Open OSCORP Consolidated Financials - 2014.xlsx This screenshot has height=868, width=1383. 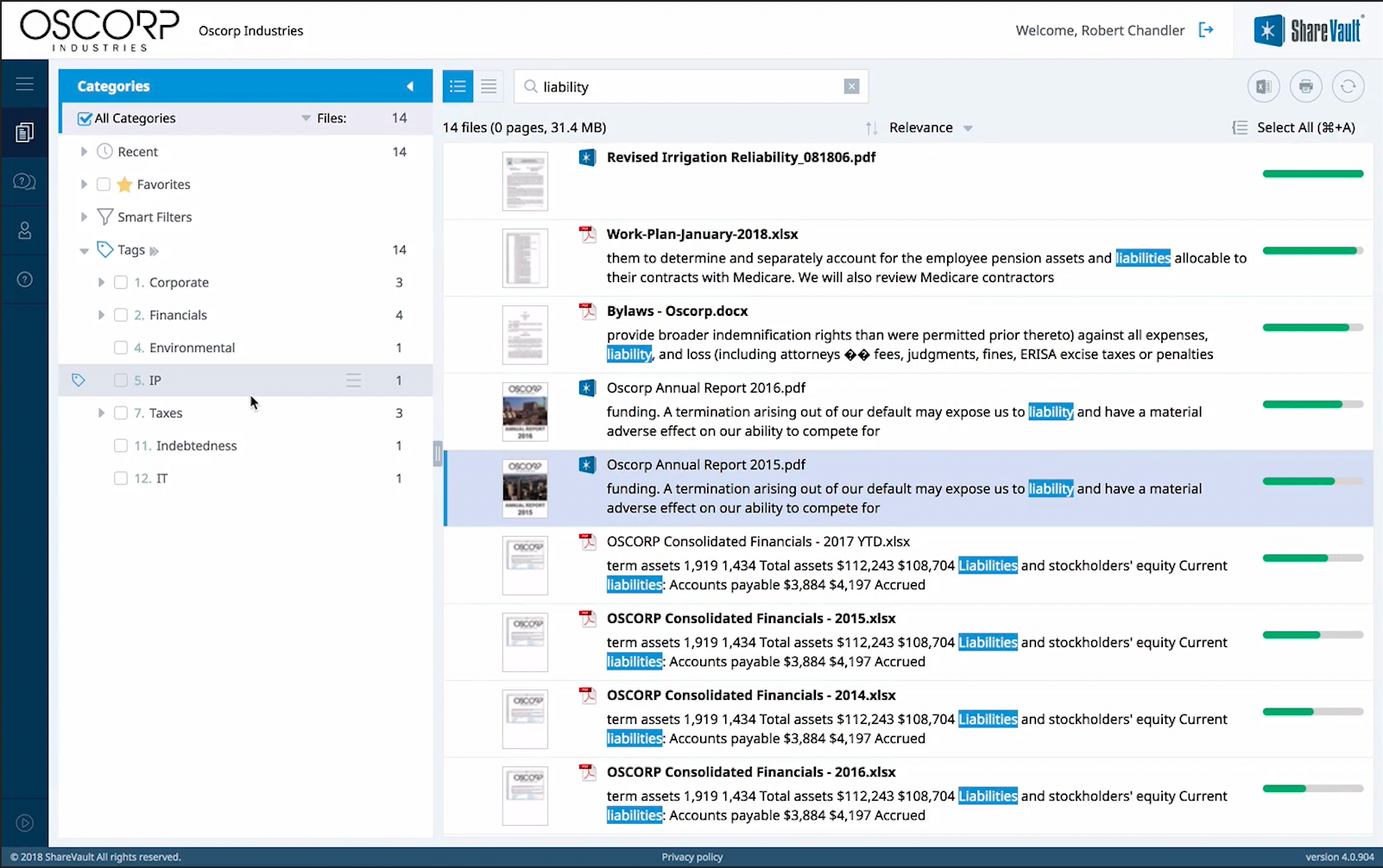coord(751,695)
